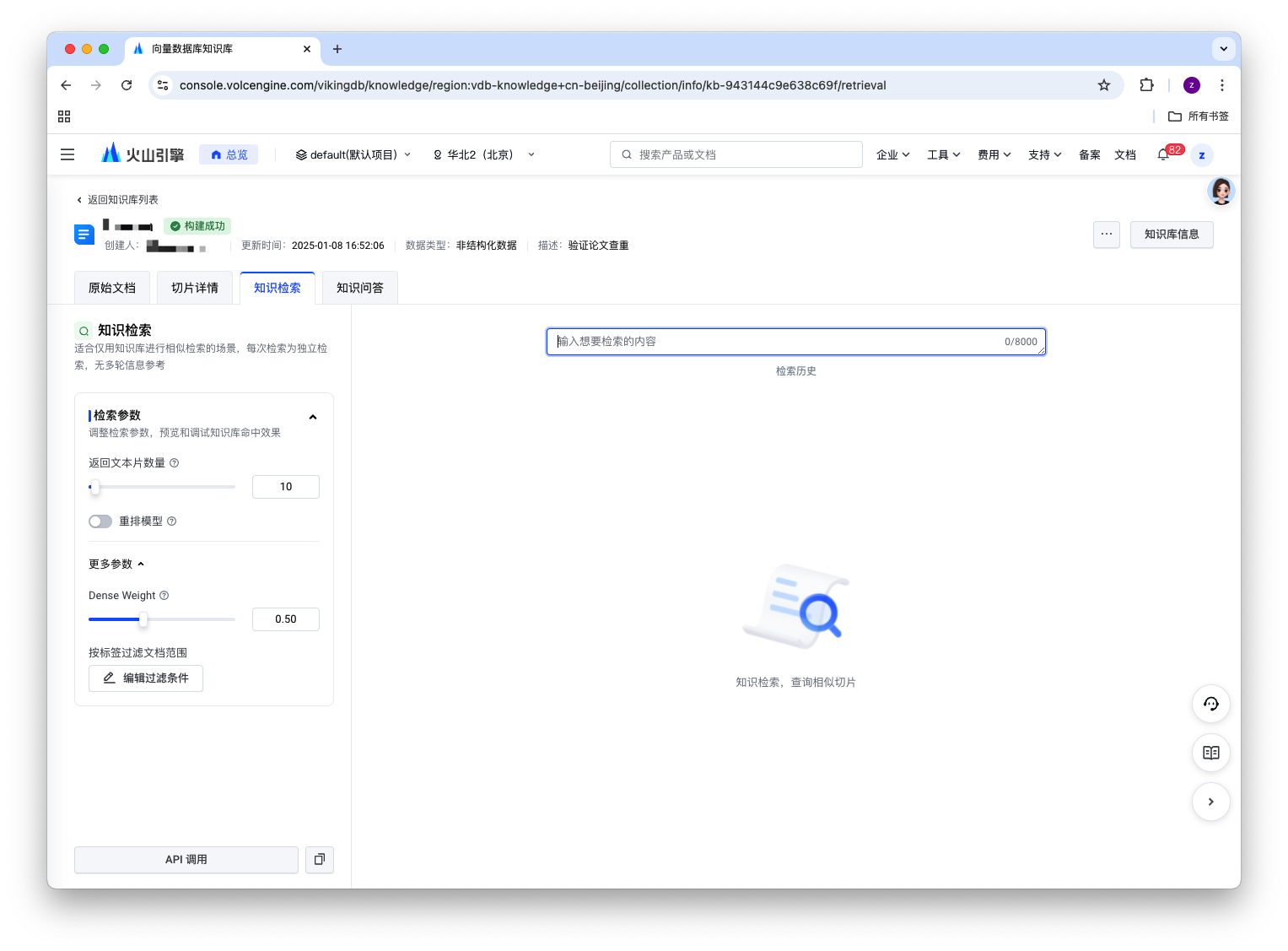Show help for return slice count
This screenshot has width=1288, height=951.
[175, 463]
